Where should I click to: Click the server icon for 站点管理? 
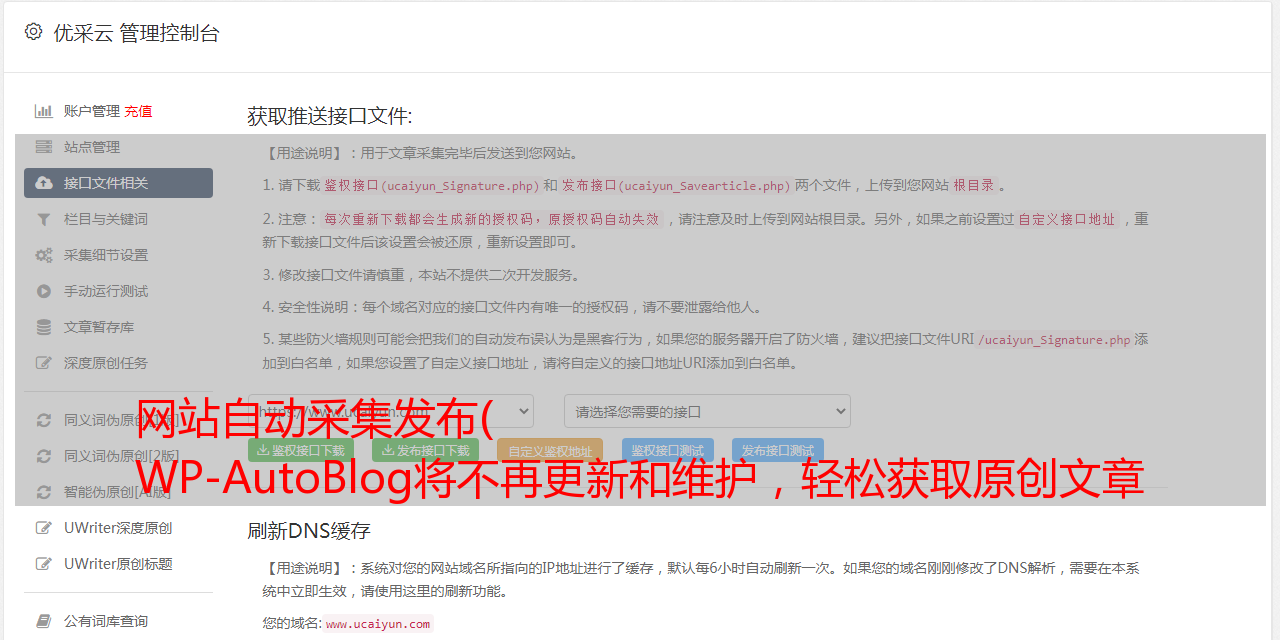coord(44,147)
